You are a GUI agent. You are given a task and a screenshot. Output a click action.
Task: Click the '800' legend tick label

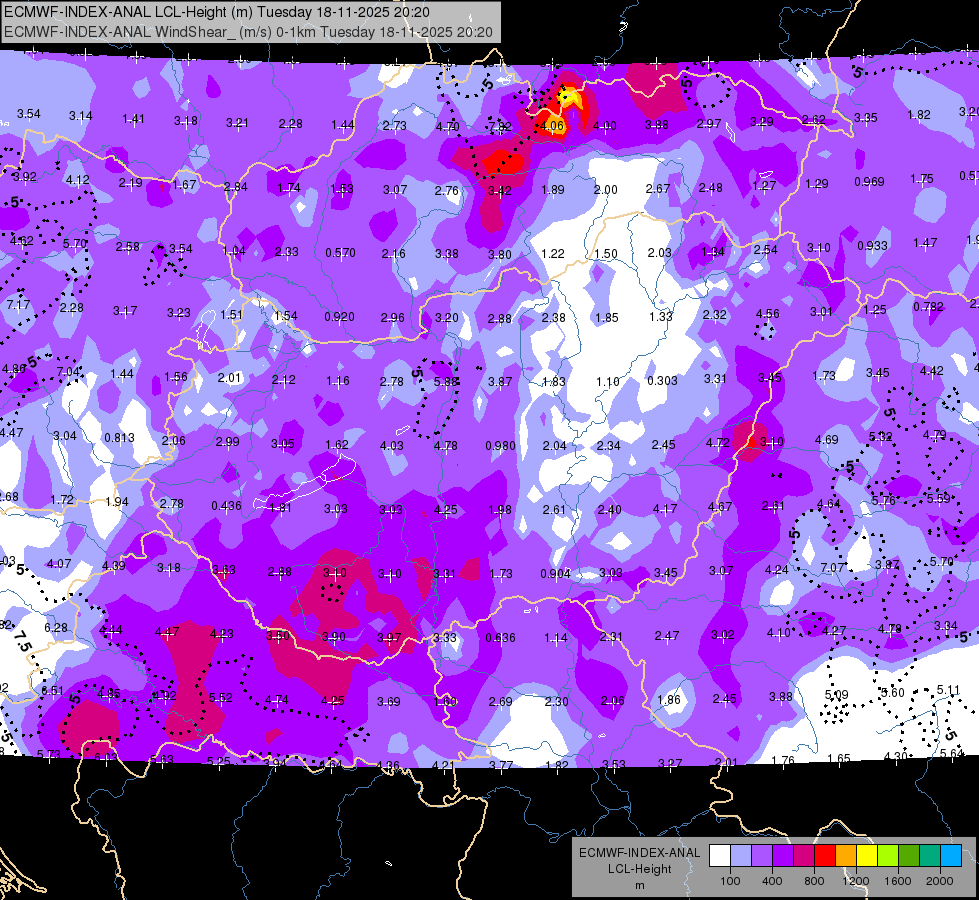click(814, 881)
